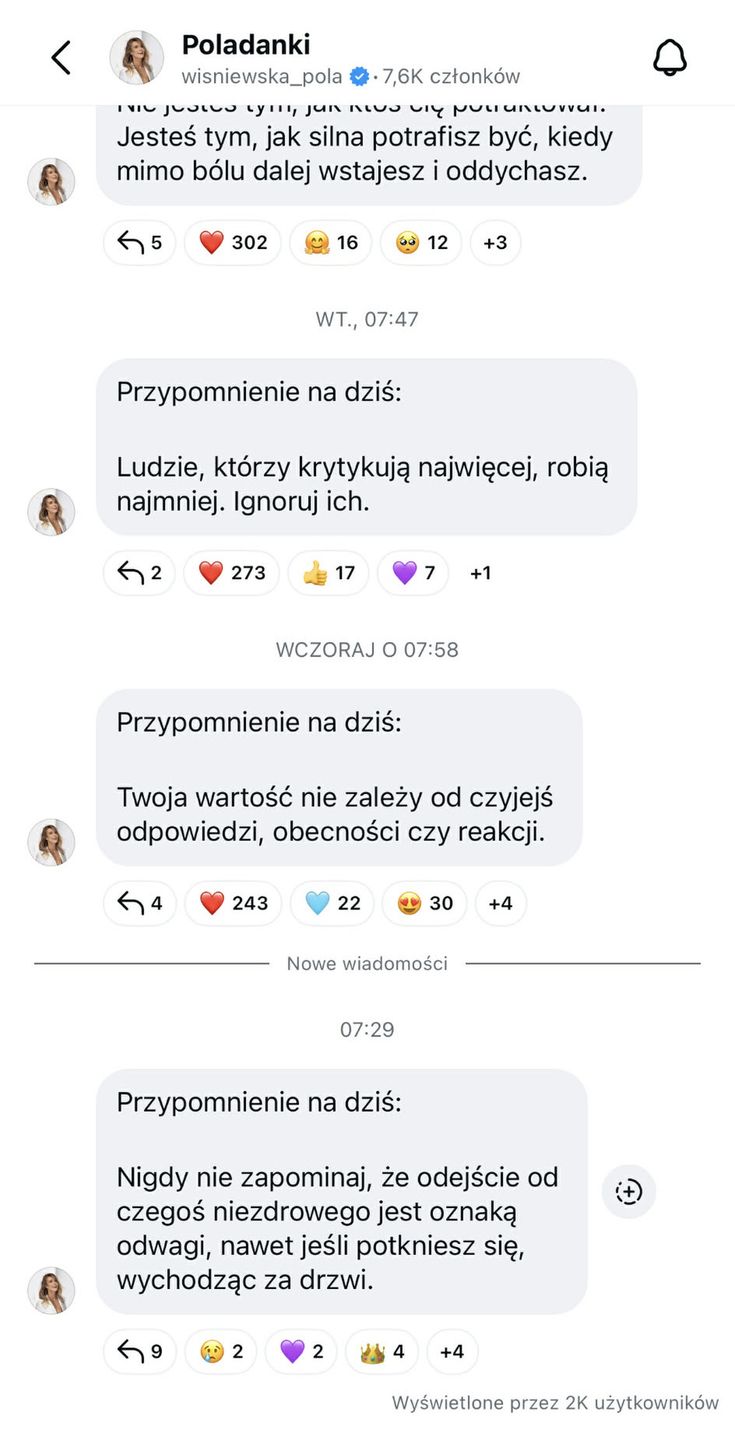Expand the +4 reactions under the WCZORAJ message
Screen dimensions: 735x1440
pos(500,903)
